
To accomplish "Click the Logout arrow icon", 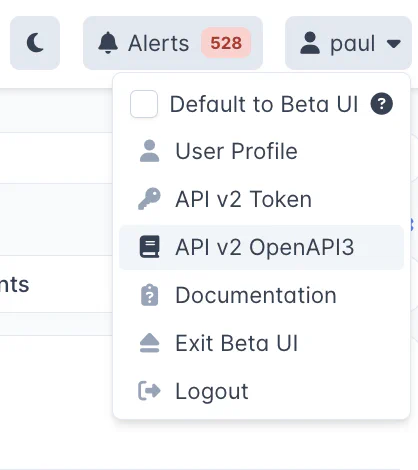I will [149, 391].
